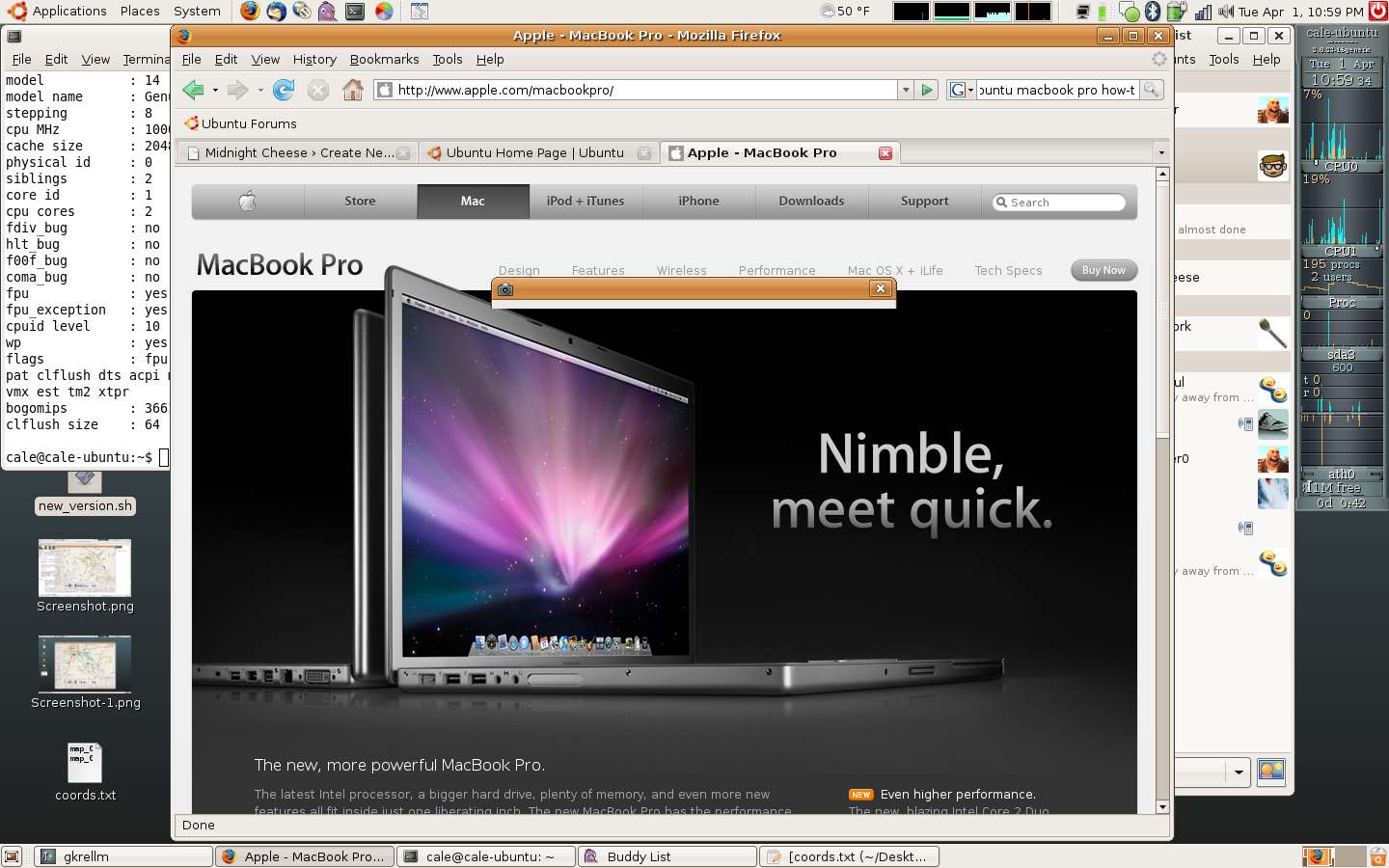Switch to Buddy List in the taskbar
Screen dimensions: 1389x868
(667, 856)
